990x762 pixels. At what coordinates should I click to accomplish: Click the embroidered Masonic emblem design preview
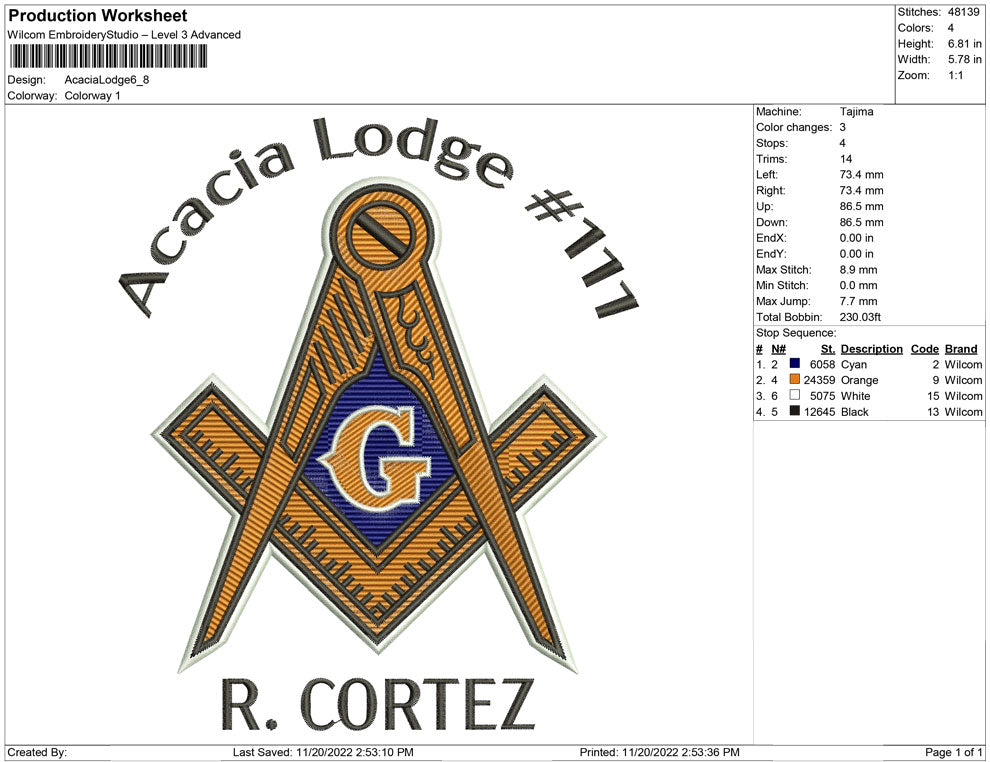coord(378,423)
